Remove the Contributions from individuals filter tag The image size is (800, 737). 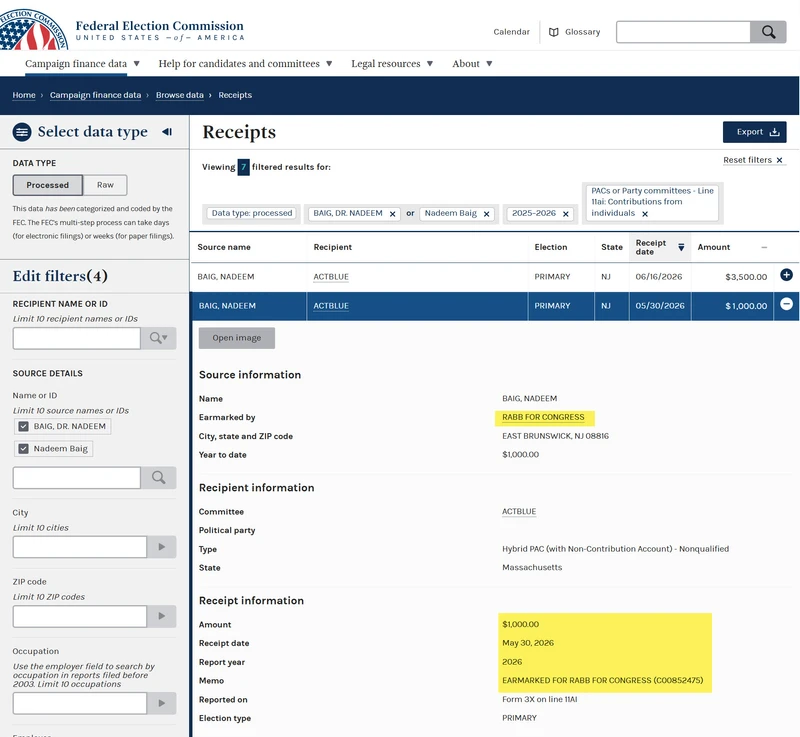click(645, 214)
